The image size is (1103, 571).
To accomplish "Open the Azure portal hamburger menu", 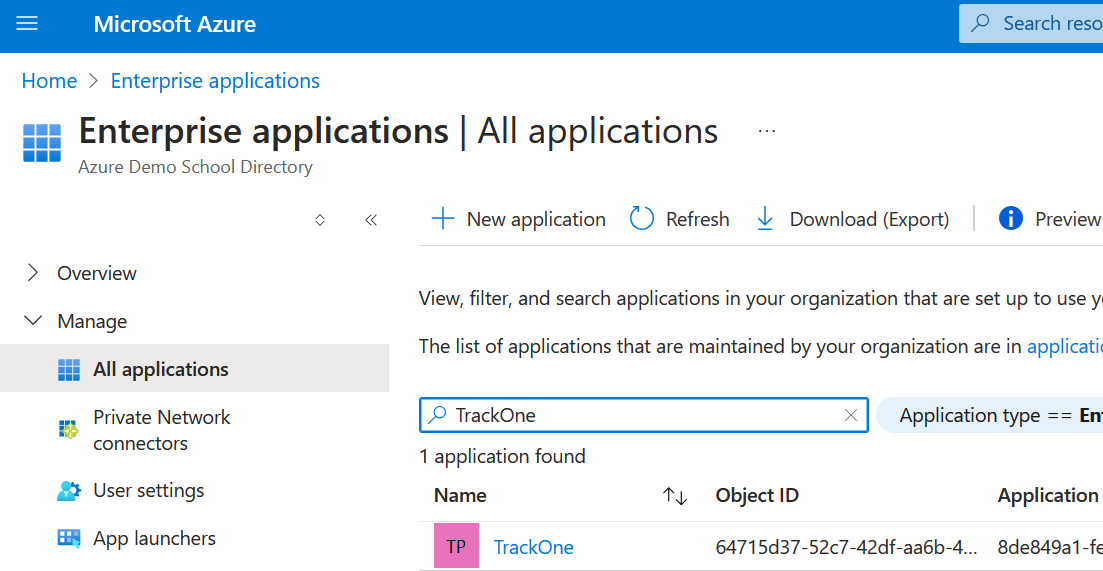I will (x=27, y=24).
